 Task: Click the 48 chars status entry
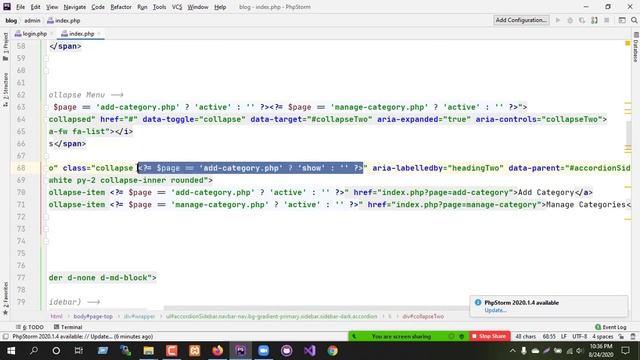pos(525,337)
